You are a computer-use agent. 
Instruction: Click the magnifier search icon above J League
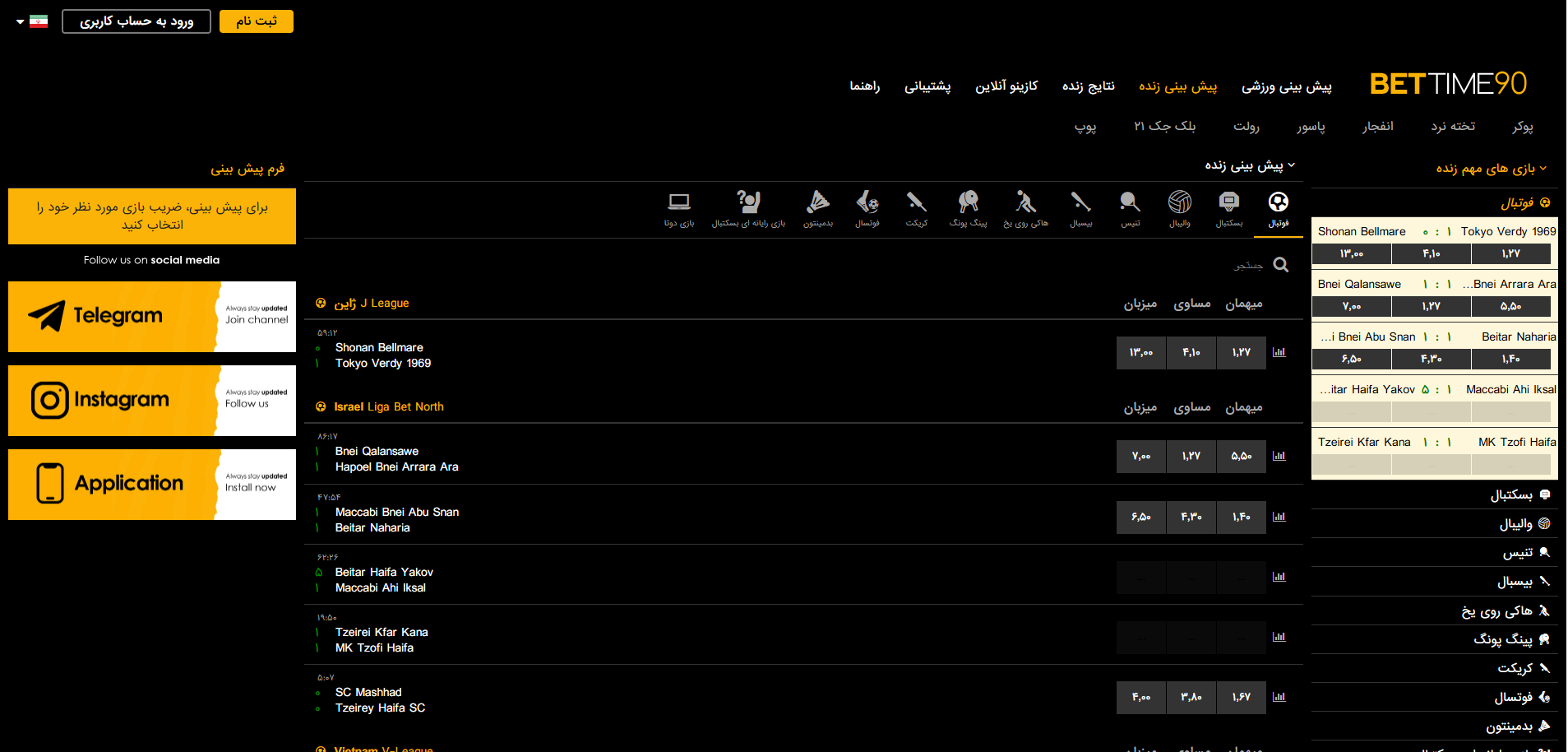(x=1280, y=265)
